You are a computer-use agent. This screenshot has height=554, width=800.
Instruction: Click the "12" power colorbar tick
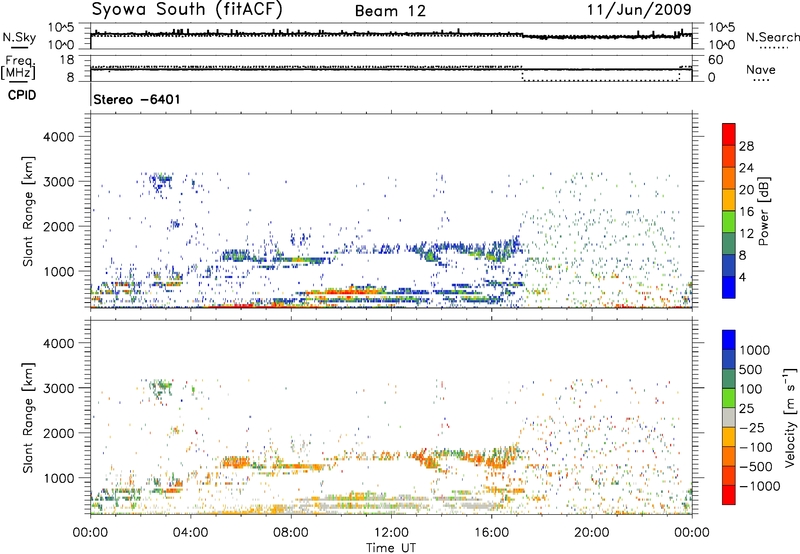[x=746, y=234]
